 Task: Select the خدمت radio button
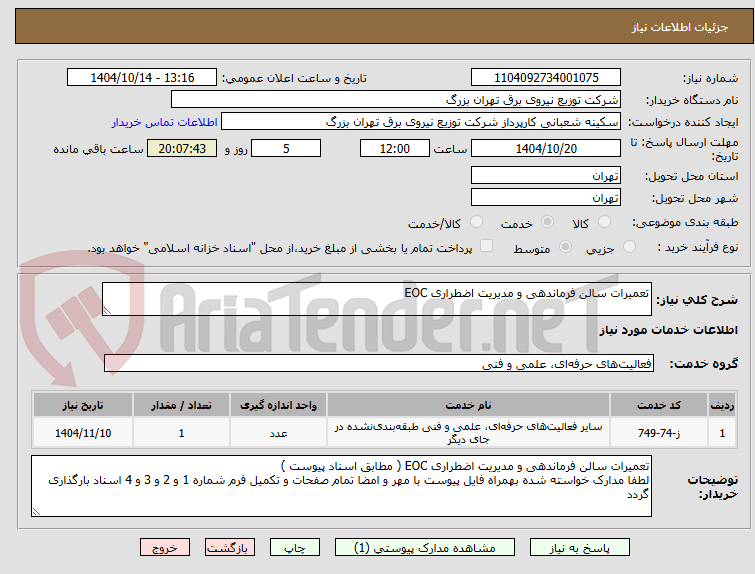coord(547,222)
